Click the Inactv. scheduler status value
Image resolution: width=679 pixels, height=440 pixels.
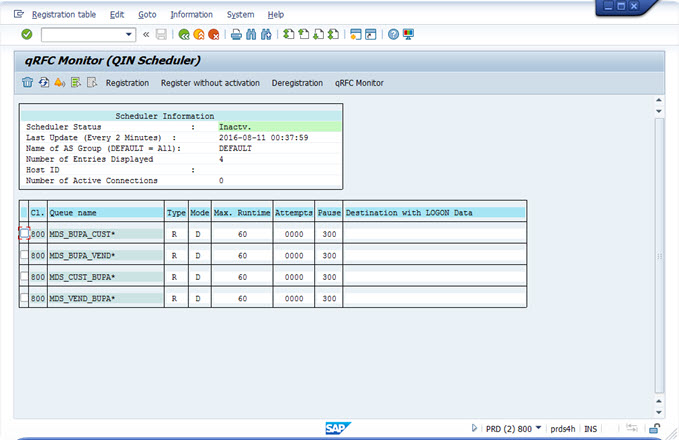click(279, 127)
